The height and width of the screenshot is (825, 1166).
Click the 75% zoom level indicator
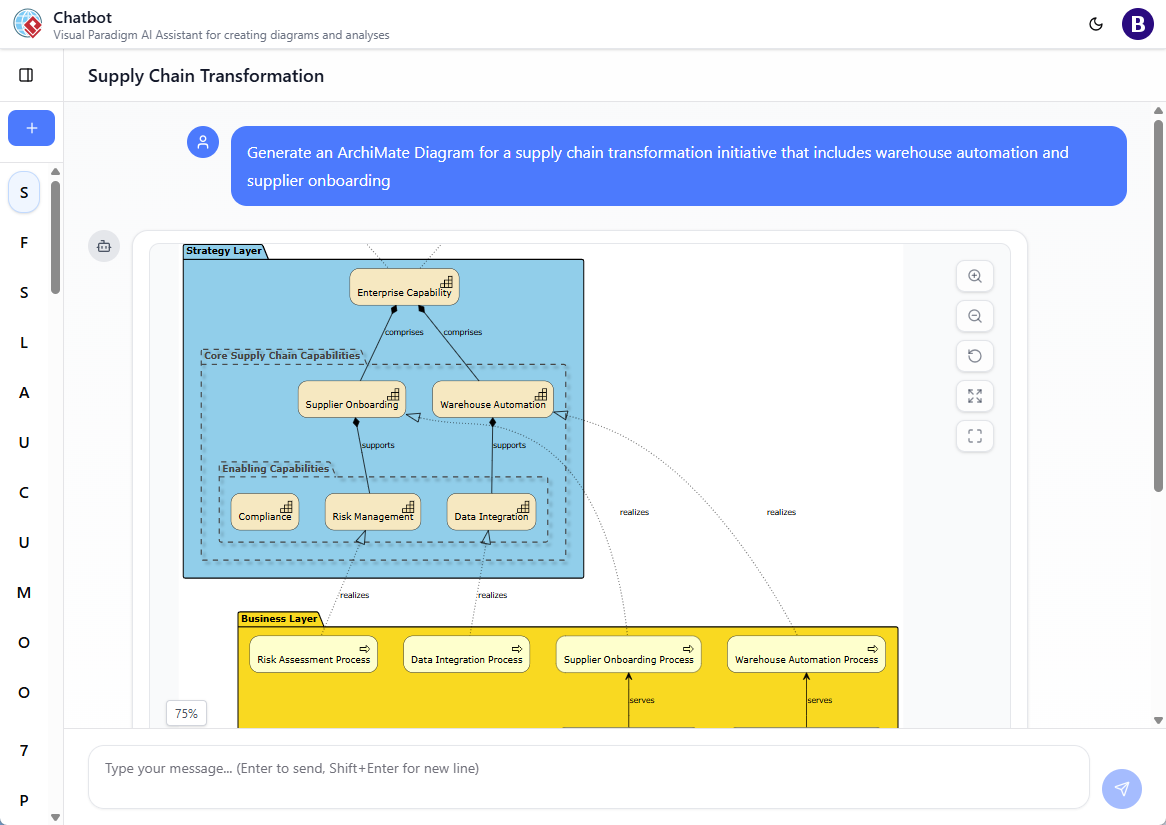(x=186, y=713)
